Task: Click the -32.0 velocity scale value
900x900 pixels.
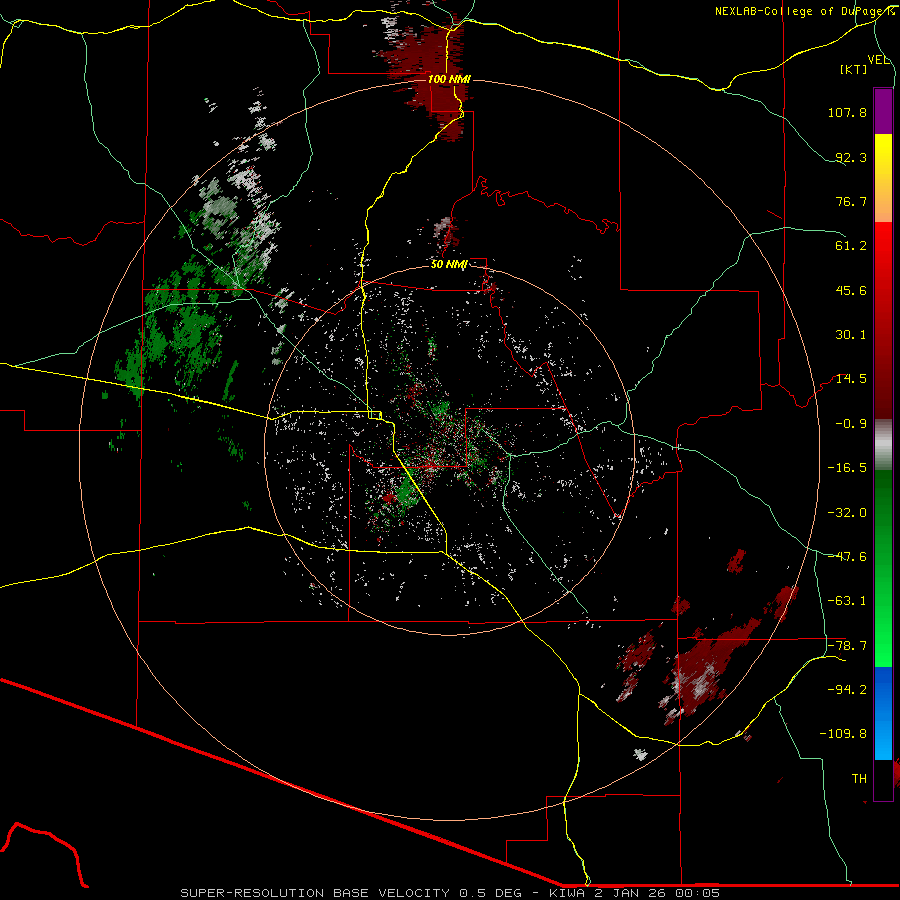Action: click(847, 513)
